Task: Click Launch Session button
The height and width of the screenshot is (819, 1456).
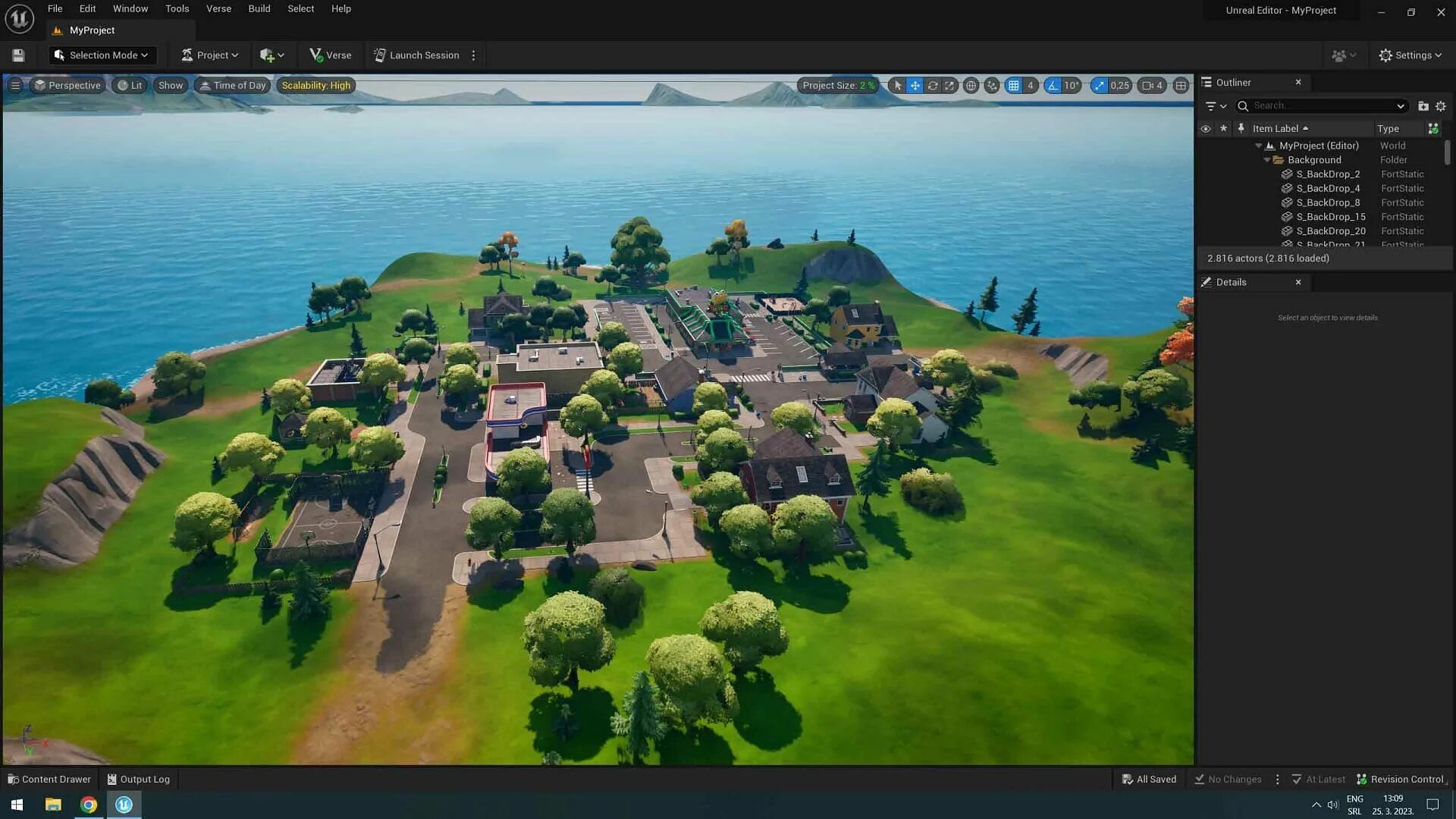Action: (x=416, y=55)
